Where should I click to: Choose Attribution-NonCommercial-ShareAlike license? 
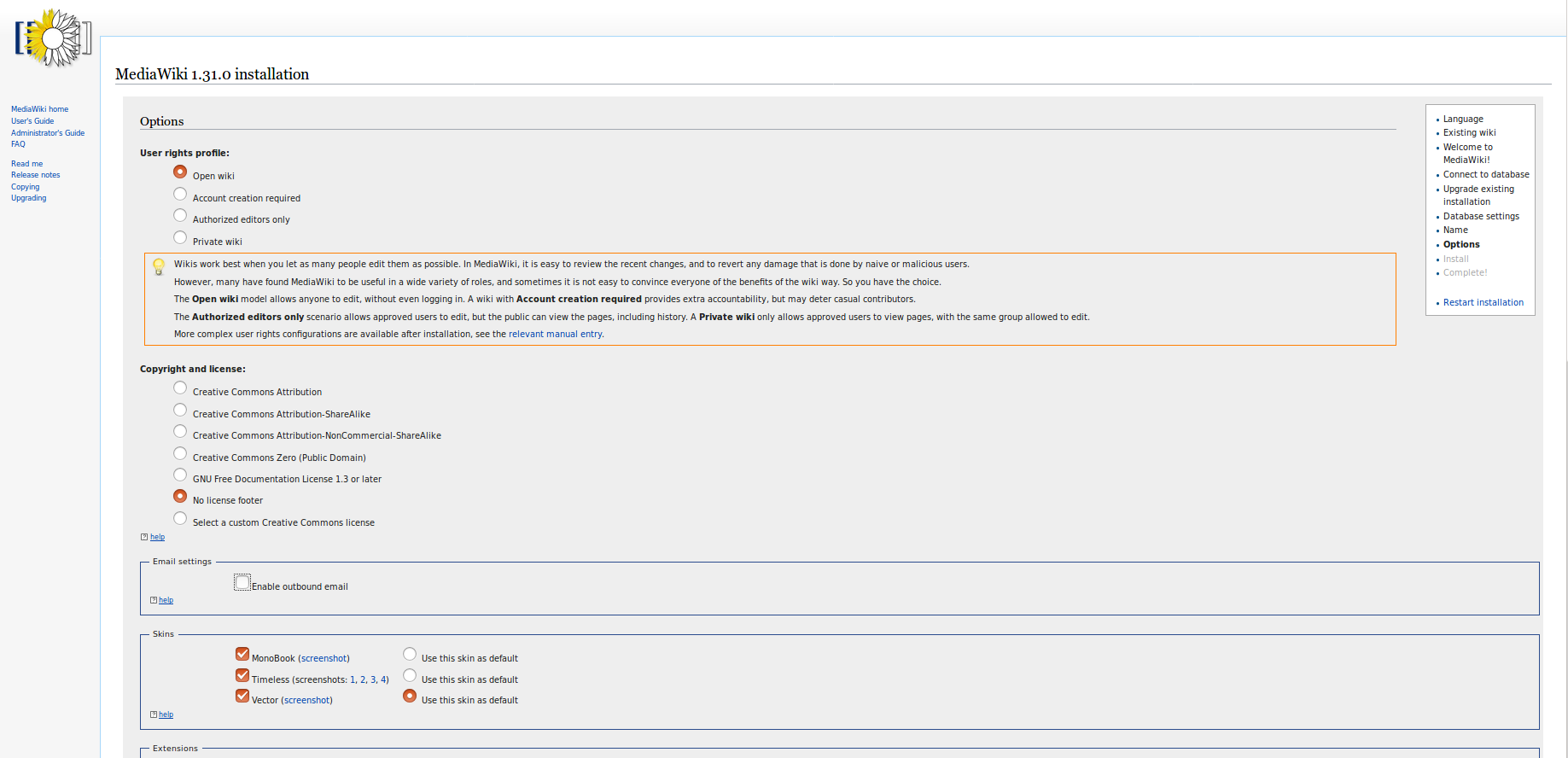click(180, 431)
